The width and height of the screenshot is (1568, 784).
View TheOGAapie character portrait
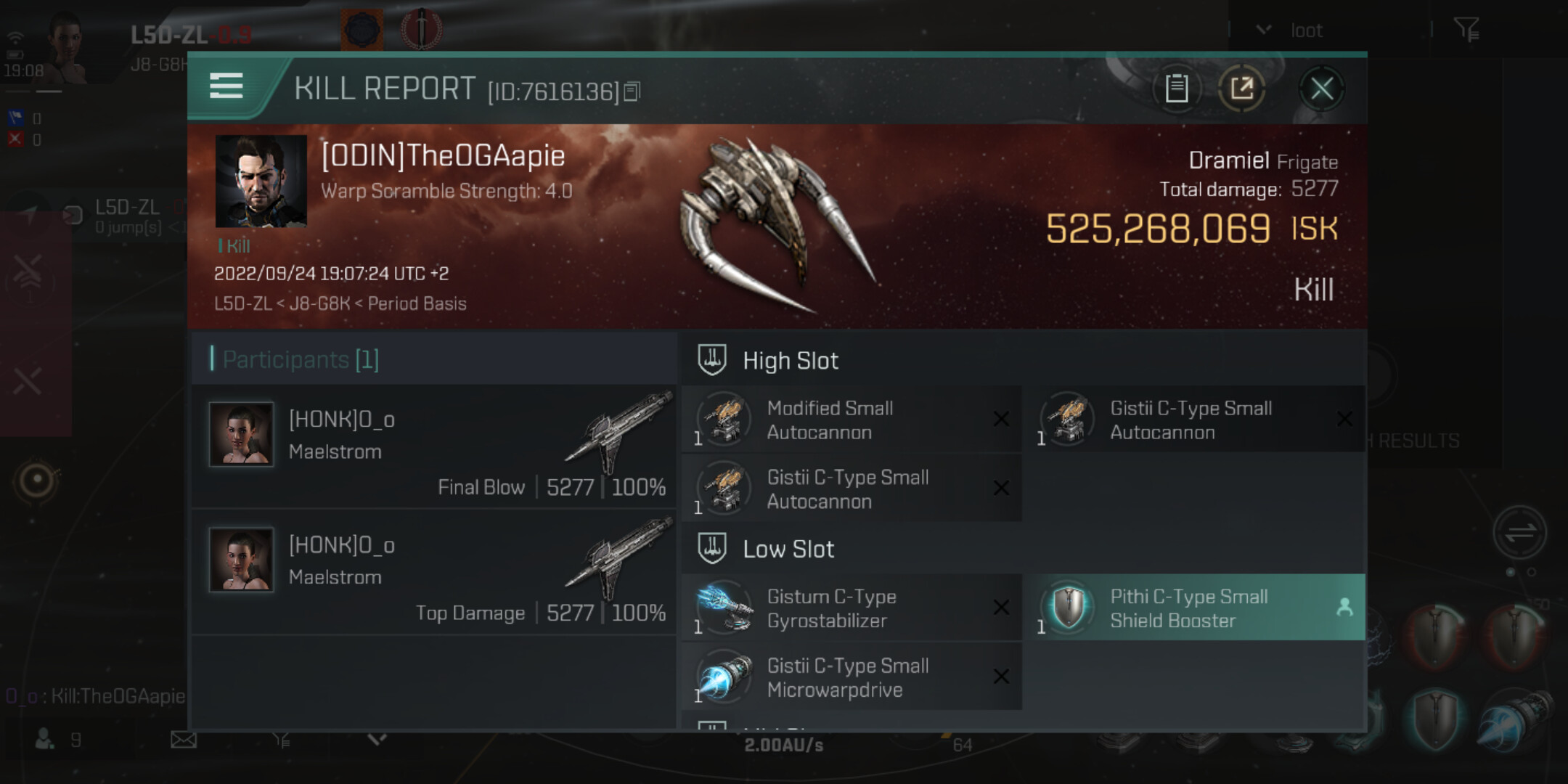(261, 181)
